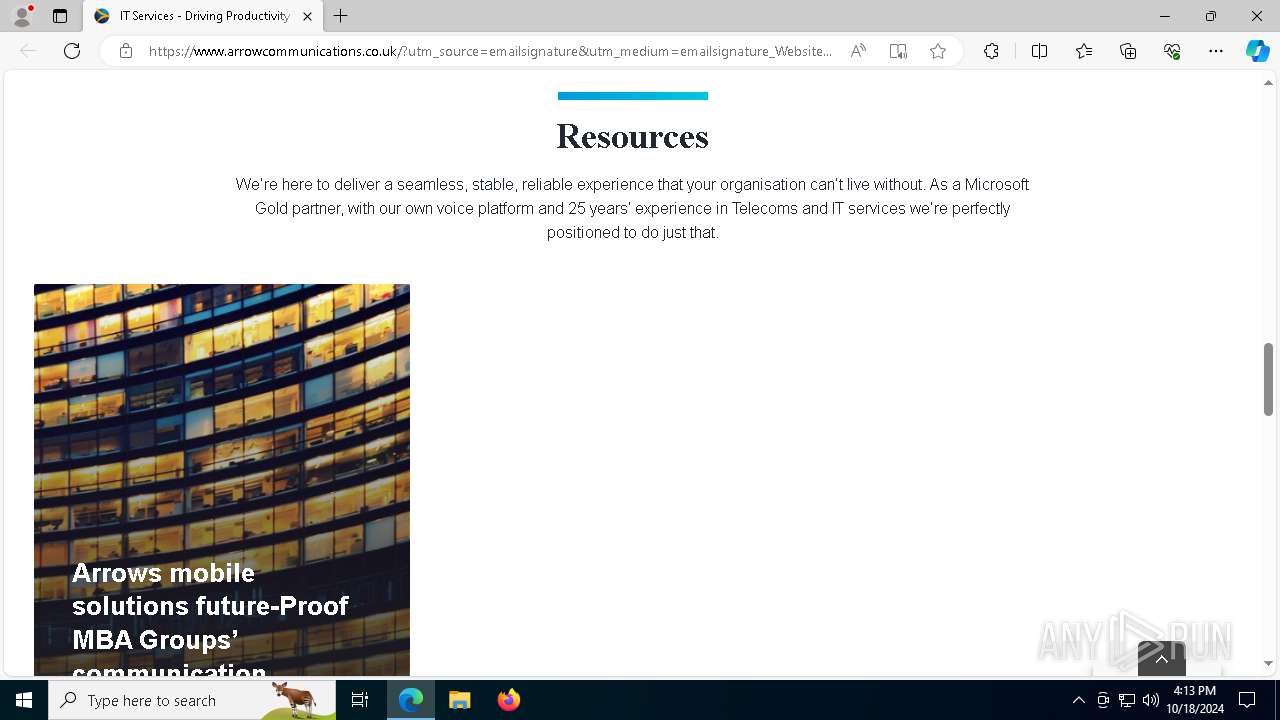Open a new tab
Viewport: 1280px width, 720px height.
tap(341, 16)
